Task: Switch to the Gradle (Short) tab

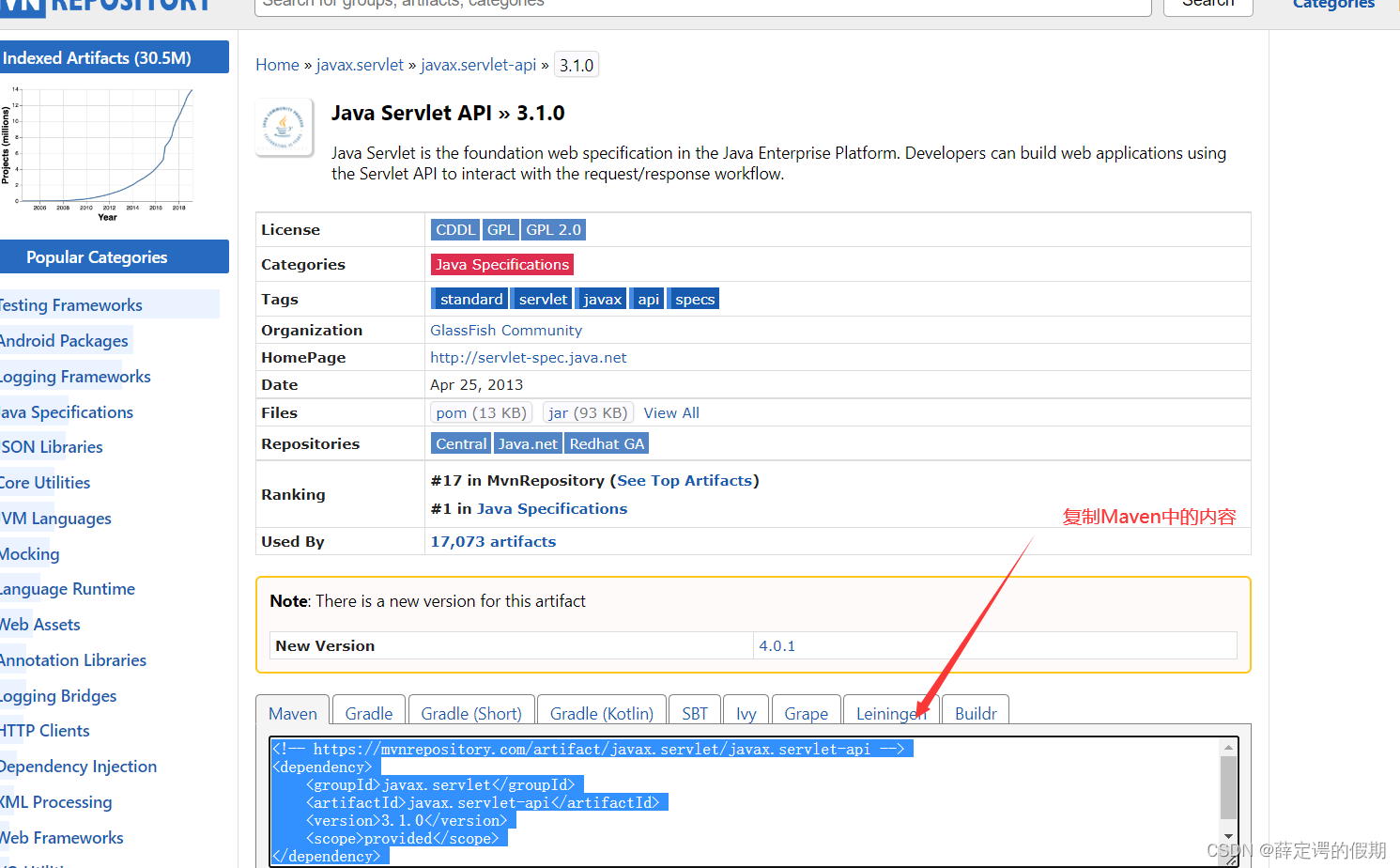Action: click(x=471, y=711)
